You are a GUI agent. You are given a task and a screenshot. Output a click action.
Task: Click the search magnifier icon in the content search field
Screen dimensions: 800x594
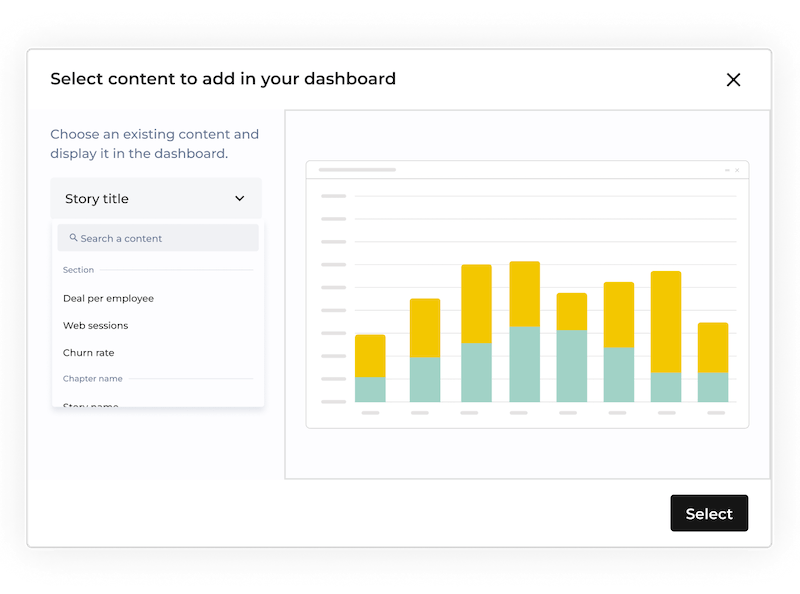tap(73, 238)
